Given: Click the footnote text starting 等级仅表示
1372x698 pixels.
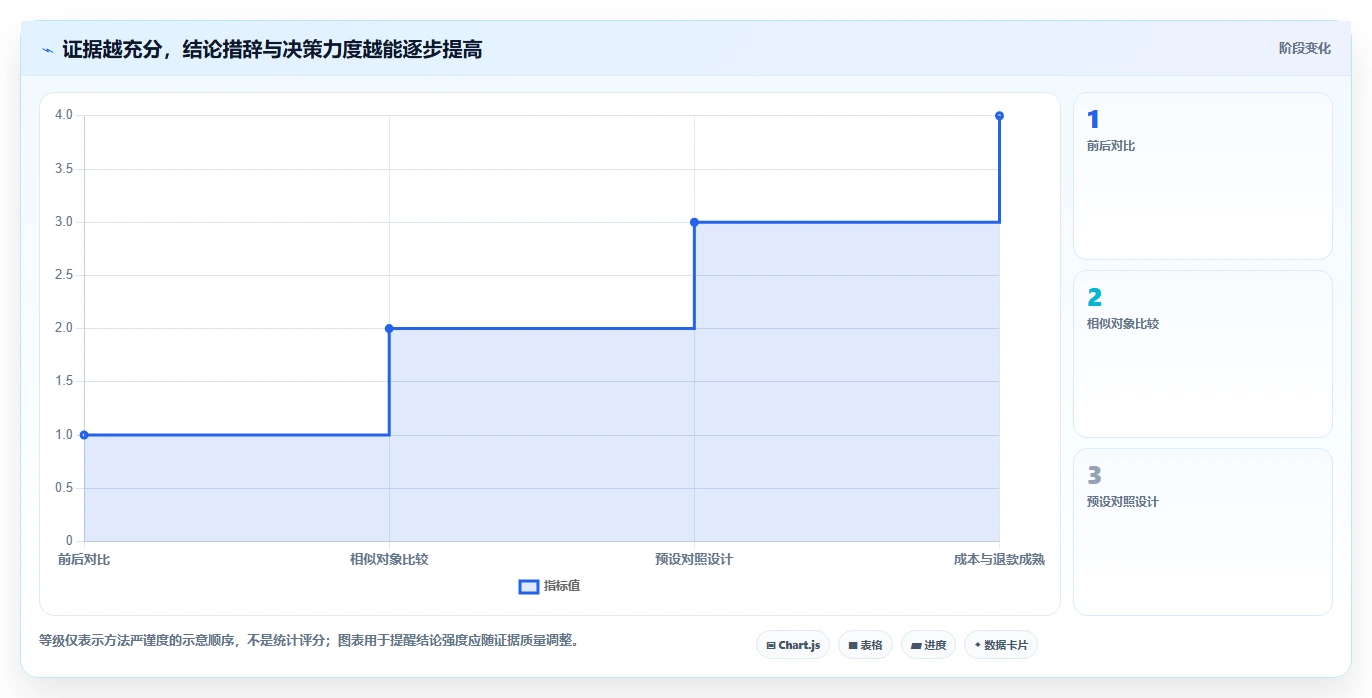Looking at the screenshot, I should (309, 640).
